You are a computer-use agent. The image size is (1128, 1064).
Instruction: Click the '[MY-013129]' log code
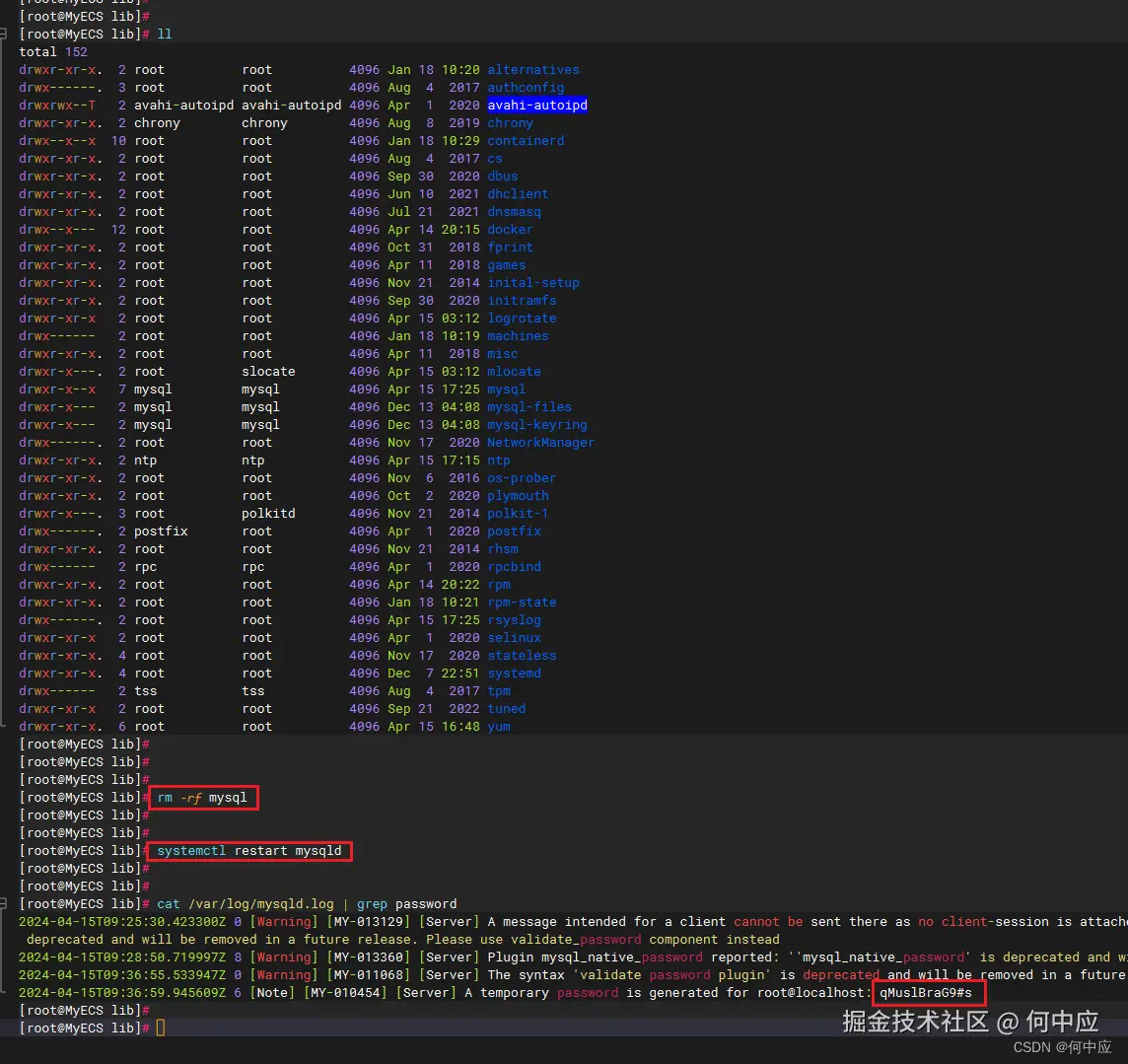pyautogui.click(x=369, y=922)
